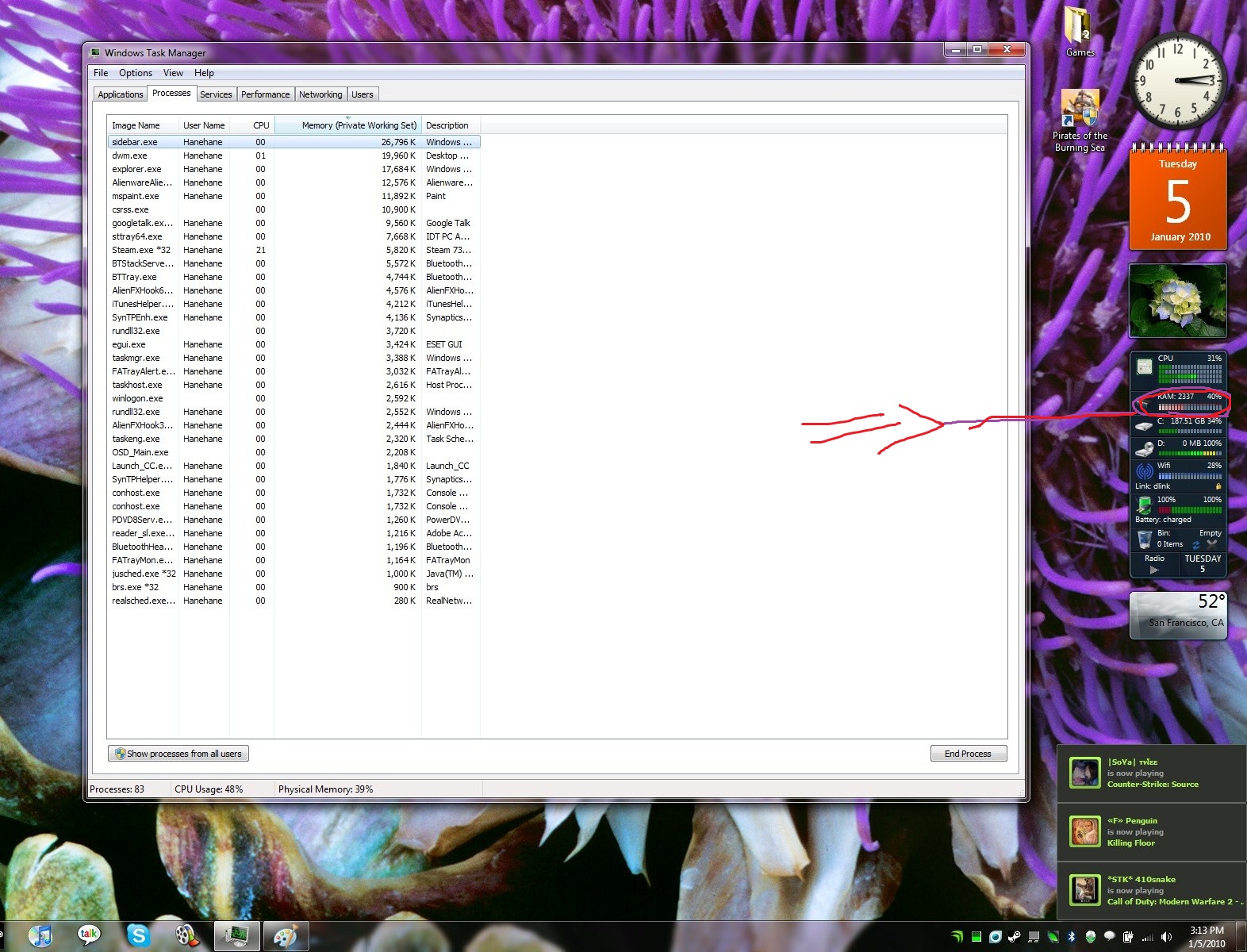Sort processes by the Image Name column
The width and height of the screenshot is (1247, 952).
[143, 125]
